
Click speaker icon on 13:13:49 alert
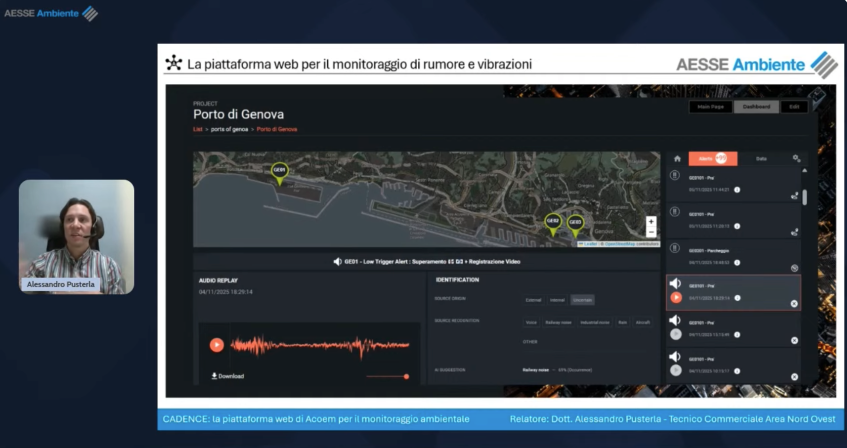click(x=675, y=320)
